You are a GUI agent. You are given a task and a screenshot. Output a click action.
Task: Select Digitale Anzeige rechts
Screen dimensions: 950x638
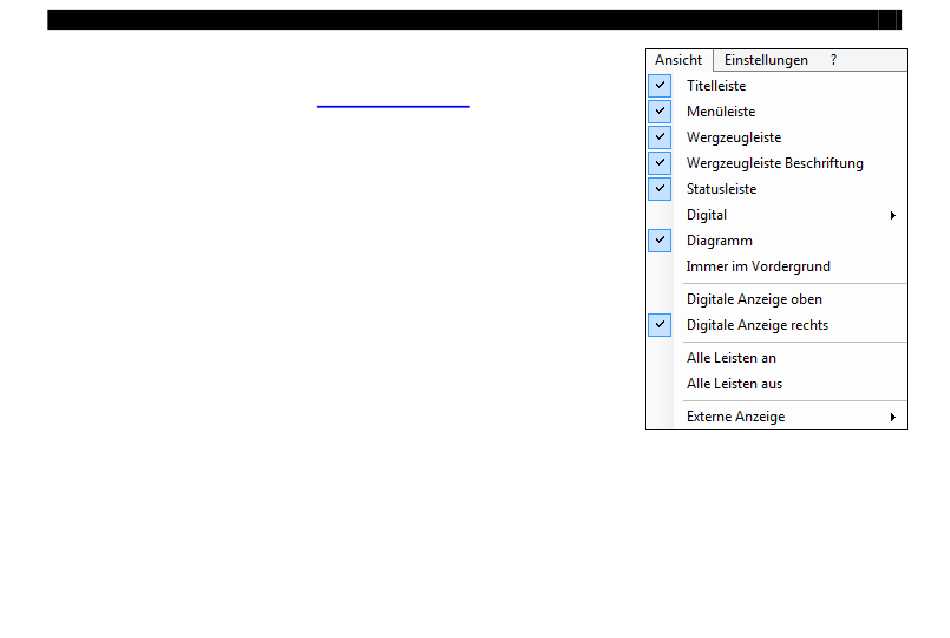(x=777, y=325)
